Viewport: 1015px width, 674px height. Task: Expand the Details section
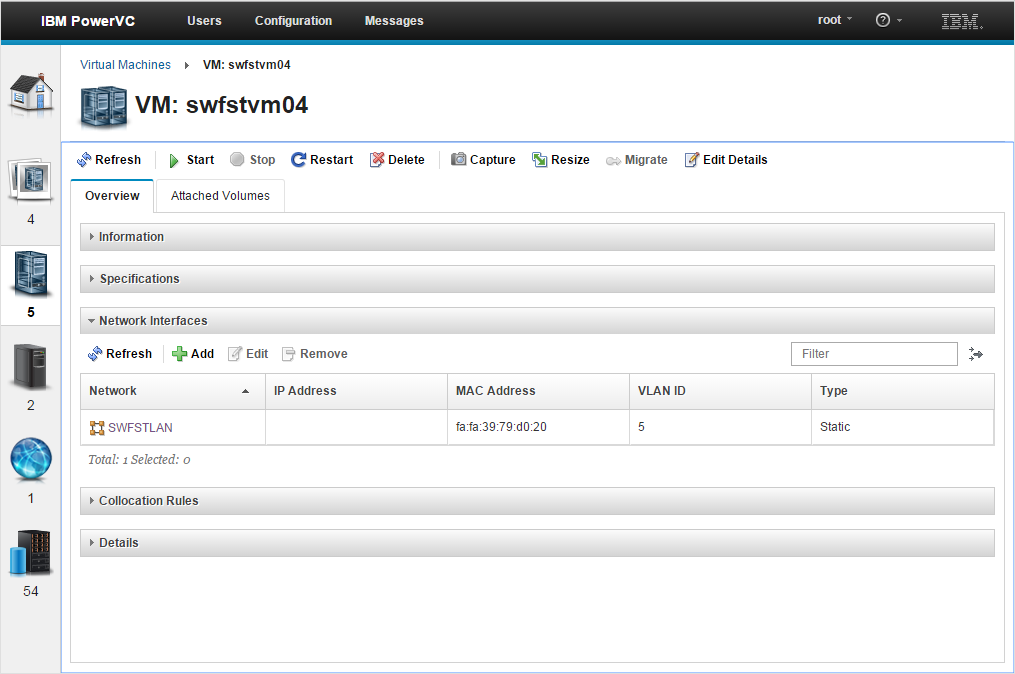click(x=537, y=543)
